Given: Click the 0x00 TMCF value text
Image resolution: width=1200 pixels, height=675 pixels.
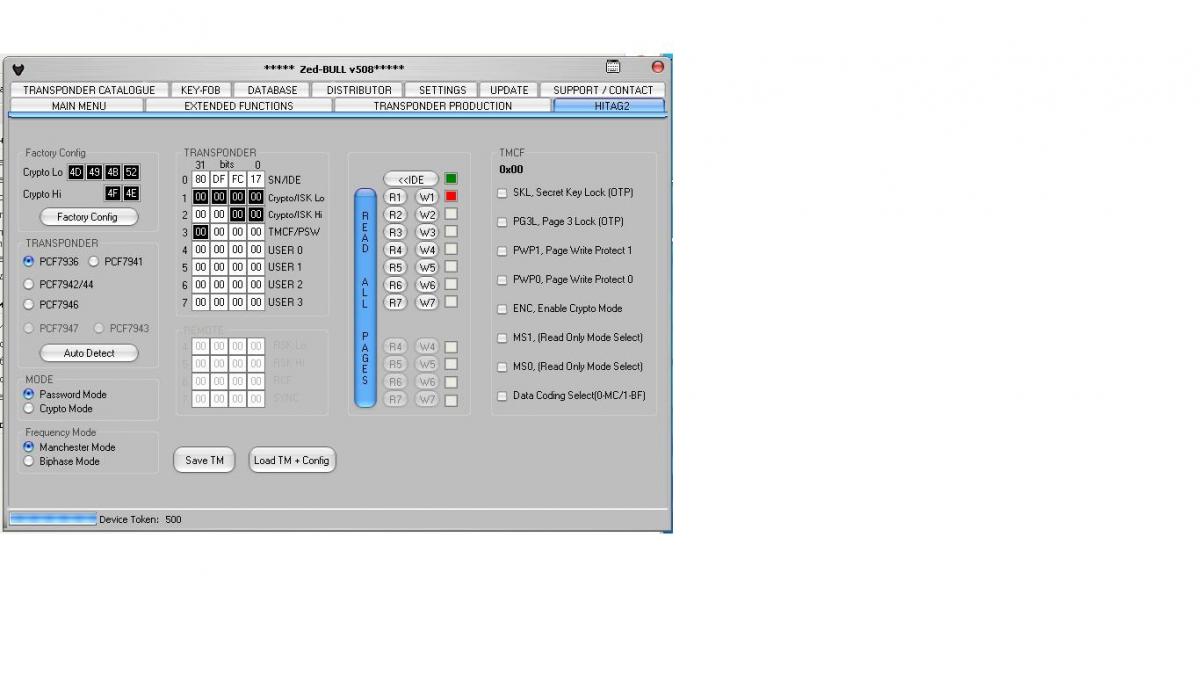Looking at the screenshot, I should (x=511, y=170).
